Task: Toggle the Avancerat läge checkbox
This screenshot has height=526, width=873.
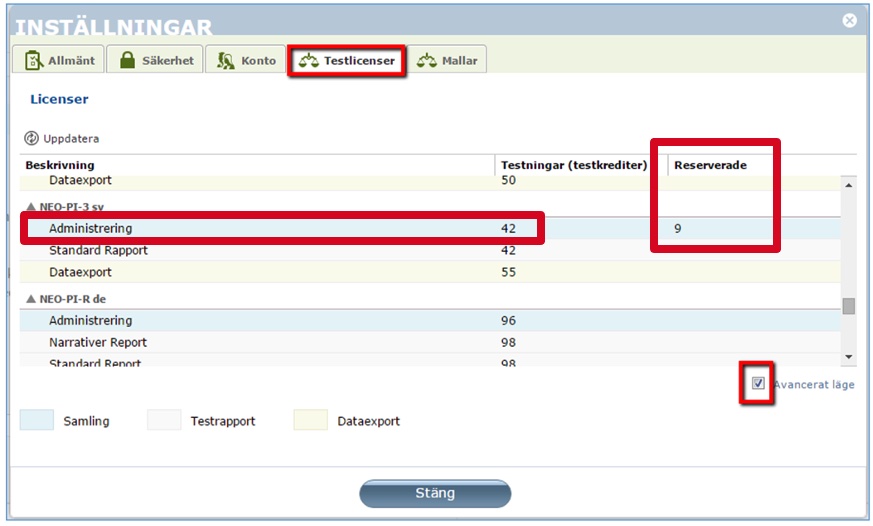Action: 758,383
